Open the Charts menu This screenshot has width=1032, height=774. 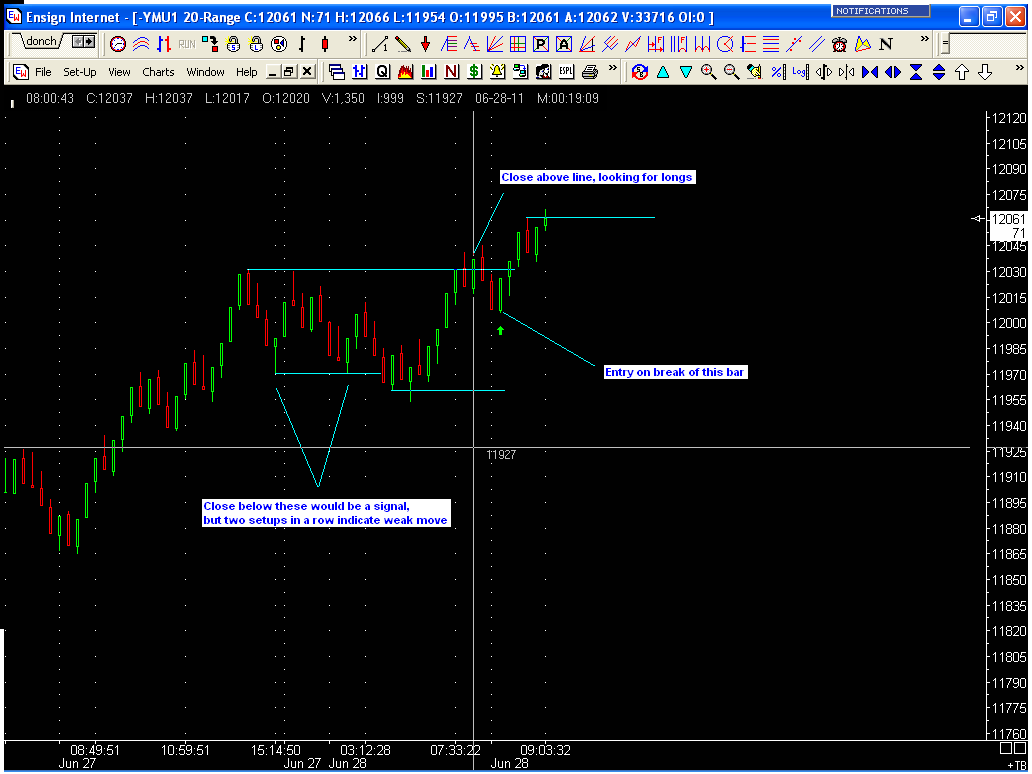coord(158,72)
